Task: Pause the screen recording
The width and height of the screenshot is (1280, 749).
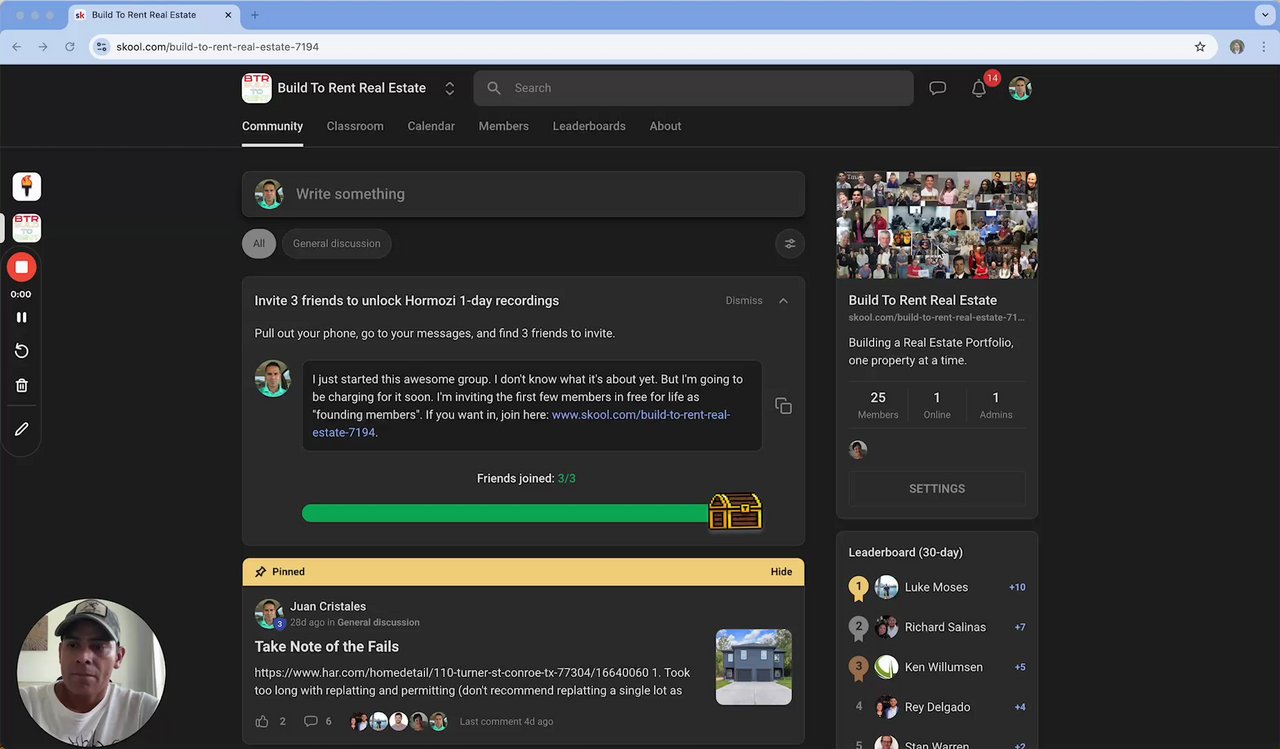Action: [21, 317]
